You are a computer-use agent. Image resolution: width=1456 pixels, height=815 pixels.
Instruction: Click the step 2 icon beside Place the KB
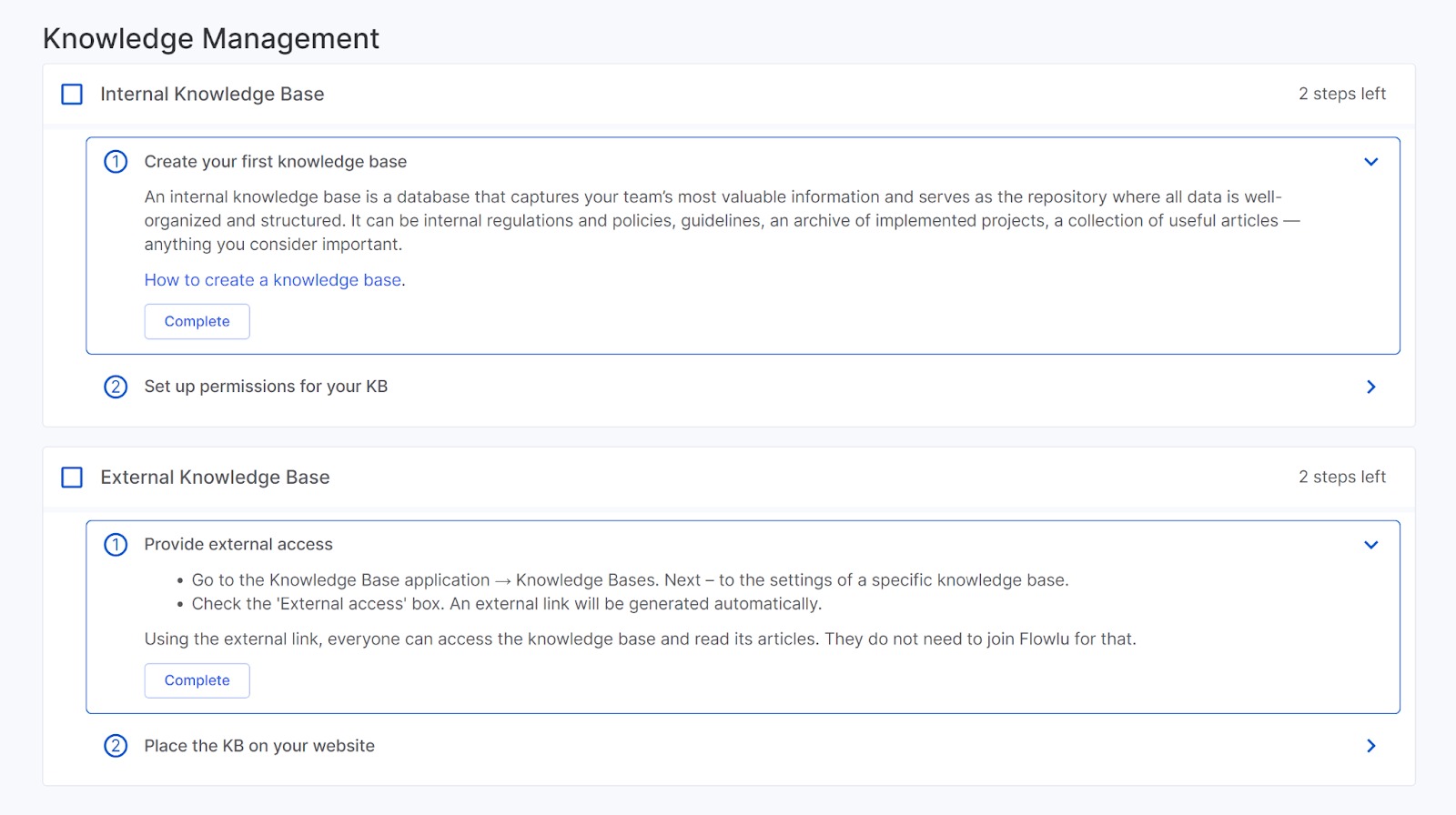point(116,746)
